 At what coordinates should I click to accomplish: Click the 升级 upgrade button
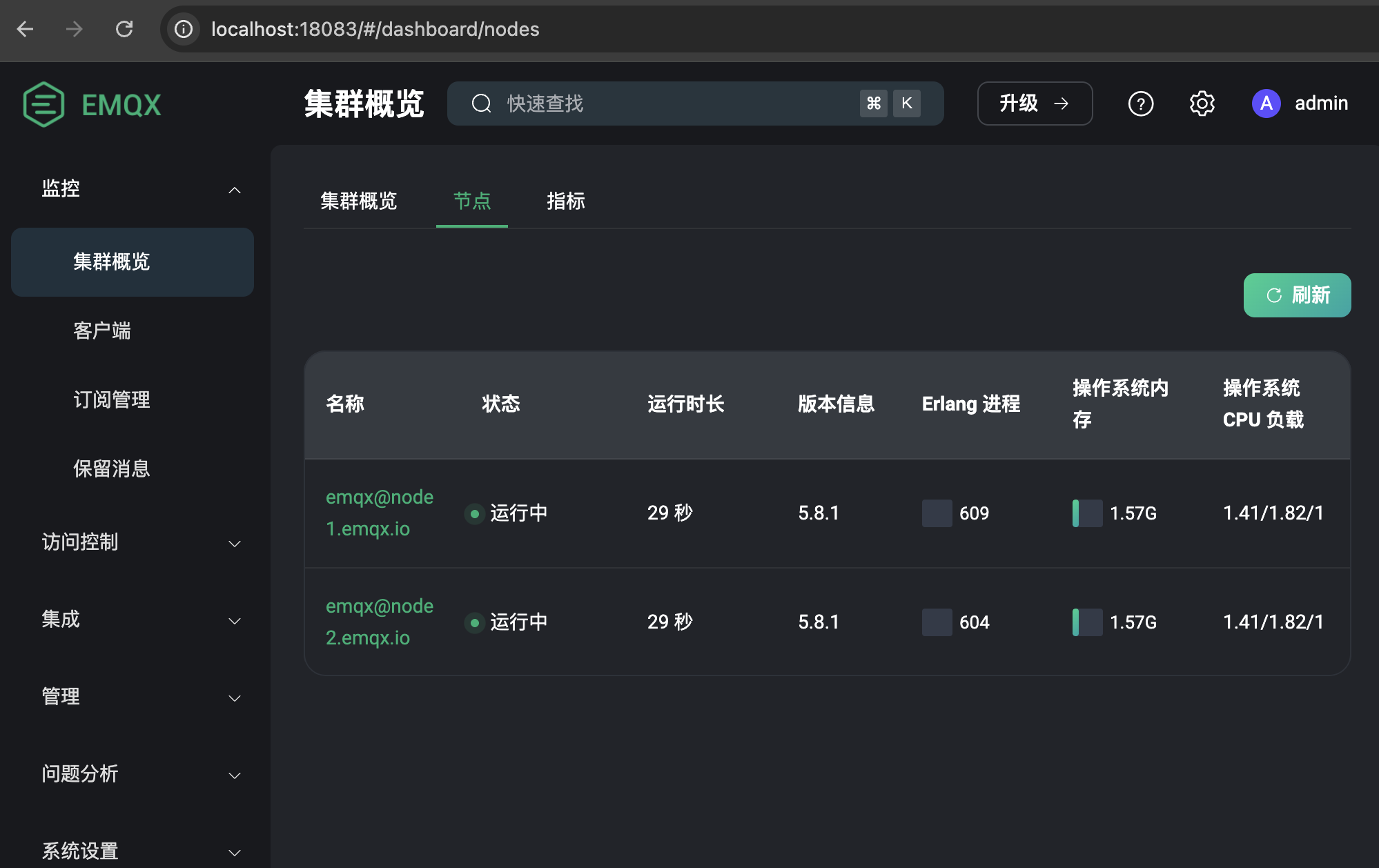point(1035,103)
